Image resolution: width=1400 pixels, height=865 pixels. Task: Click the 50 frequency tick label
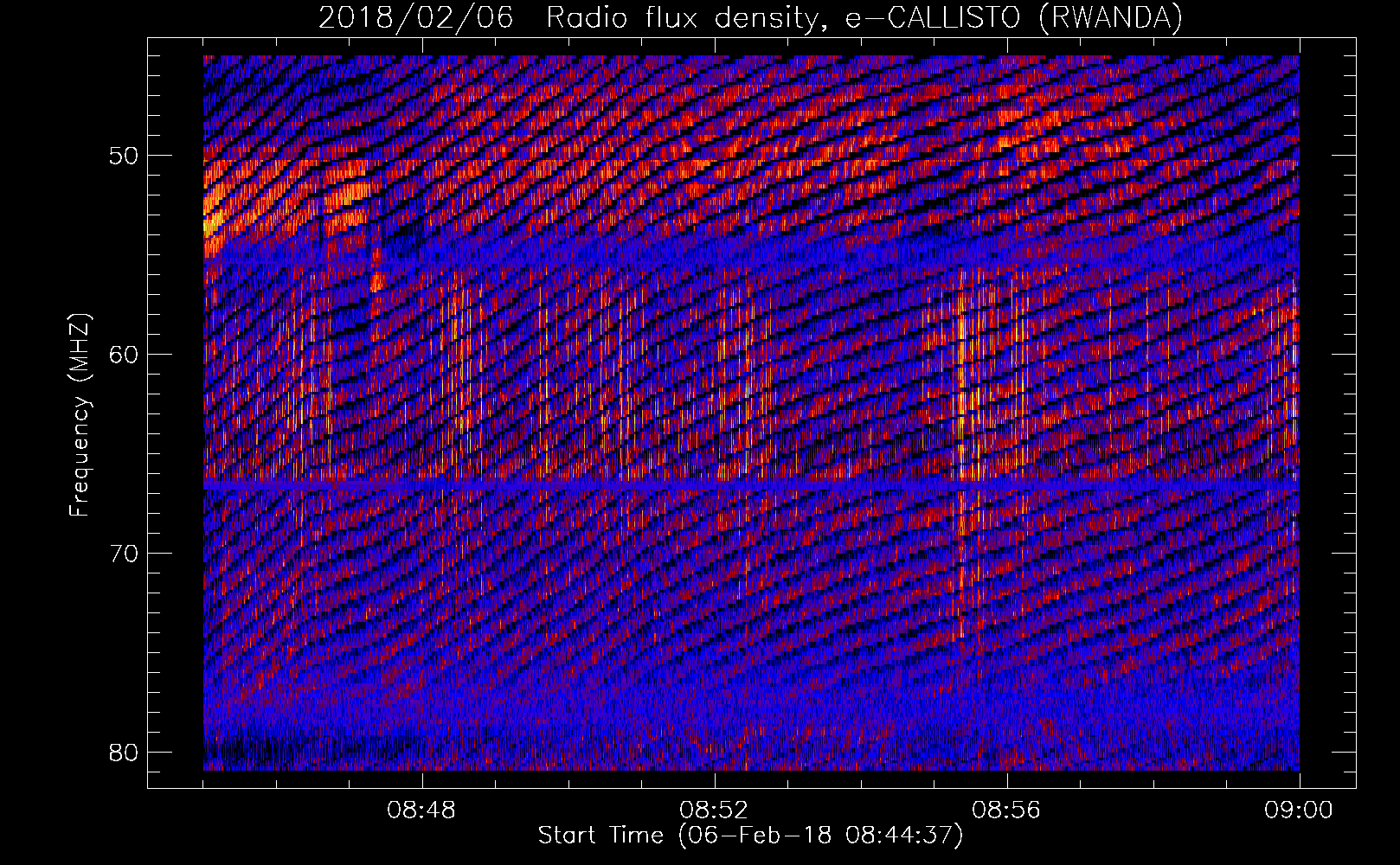[125, 157]
